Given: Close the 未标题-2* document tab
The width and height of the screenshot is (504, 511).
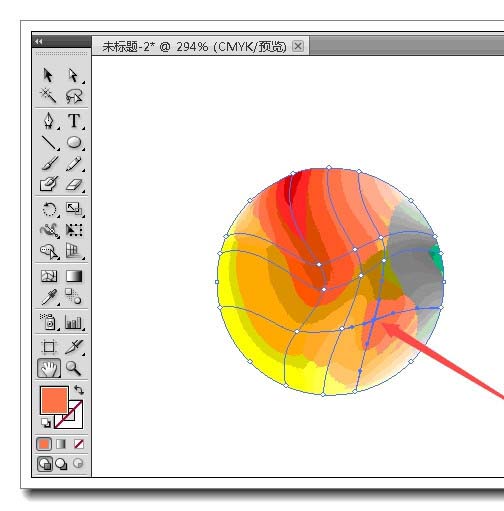Looking at the screenshot, I should [298, 46].
